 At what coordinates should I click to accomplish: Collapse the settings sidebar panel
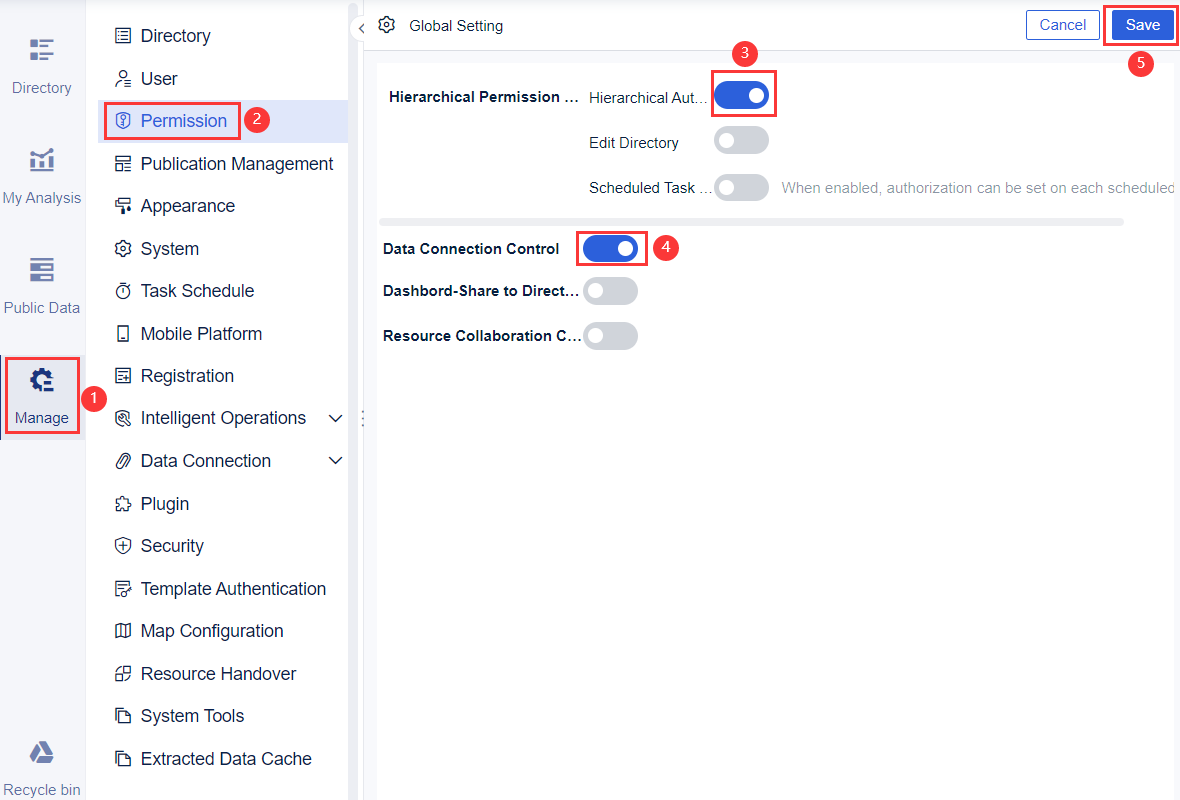click(361, 28)
